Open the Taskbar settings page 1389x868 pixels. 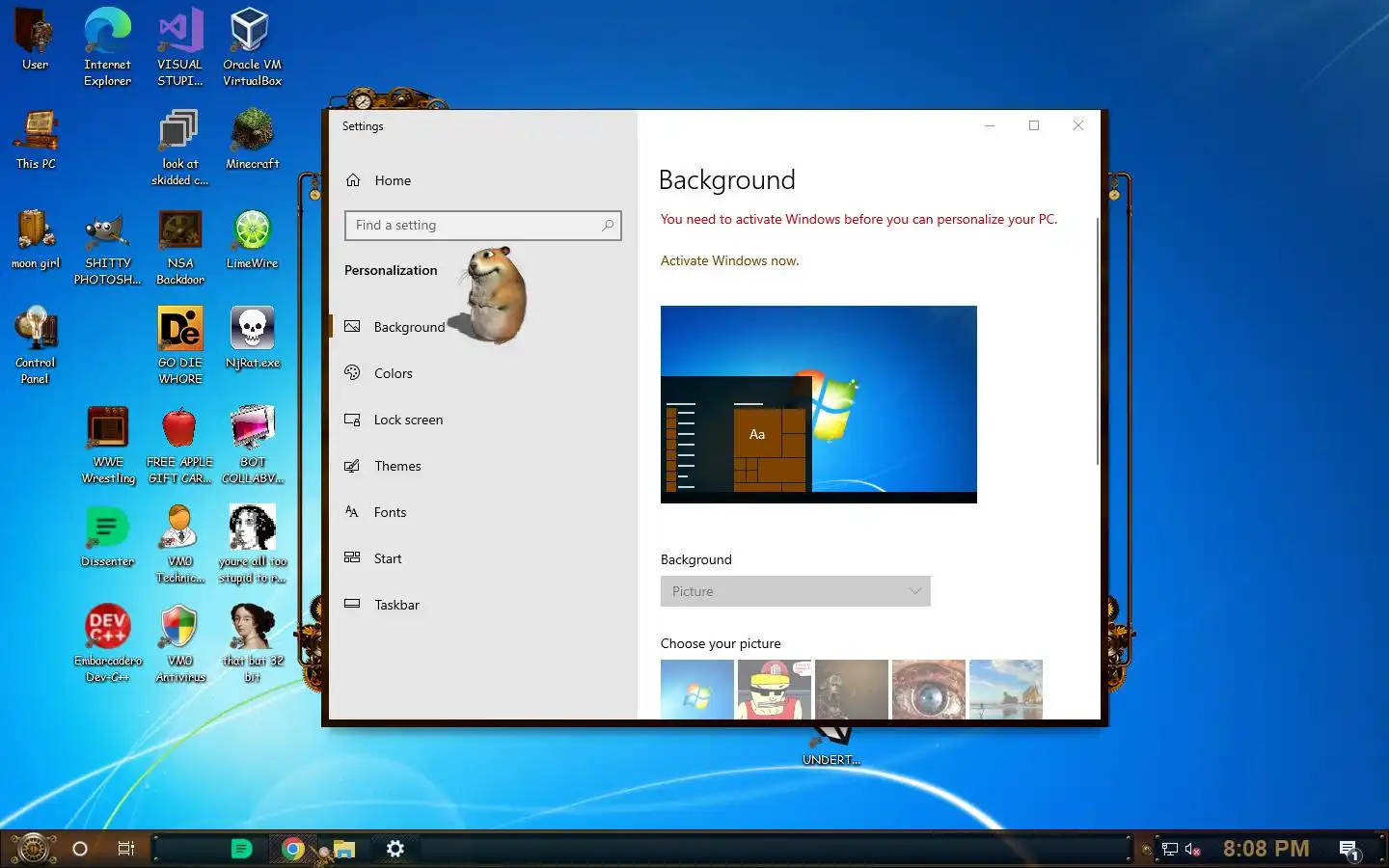point(482,605)
